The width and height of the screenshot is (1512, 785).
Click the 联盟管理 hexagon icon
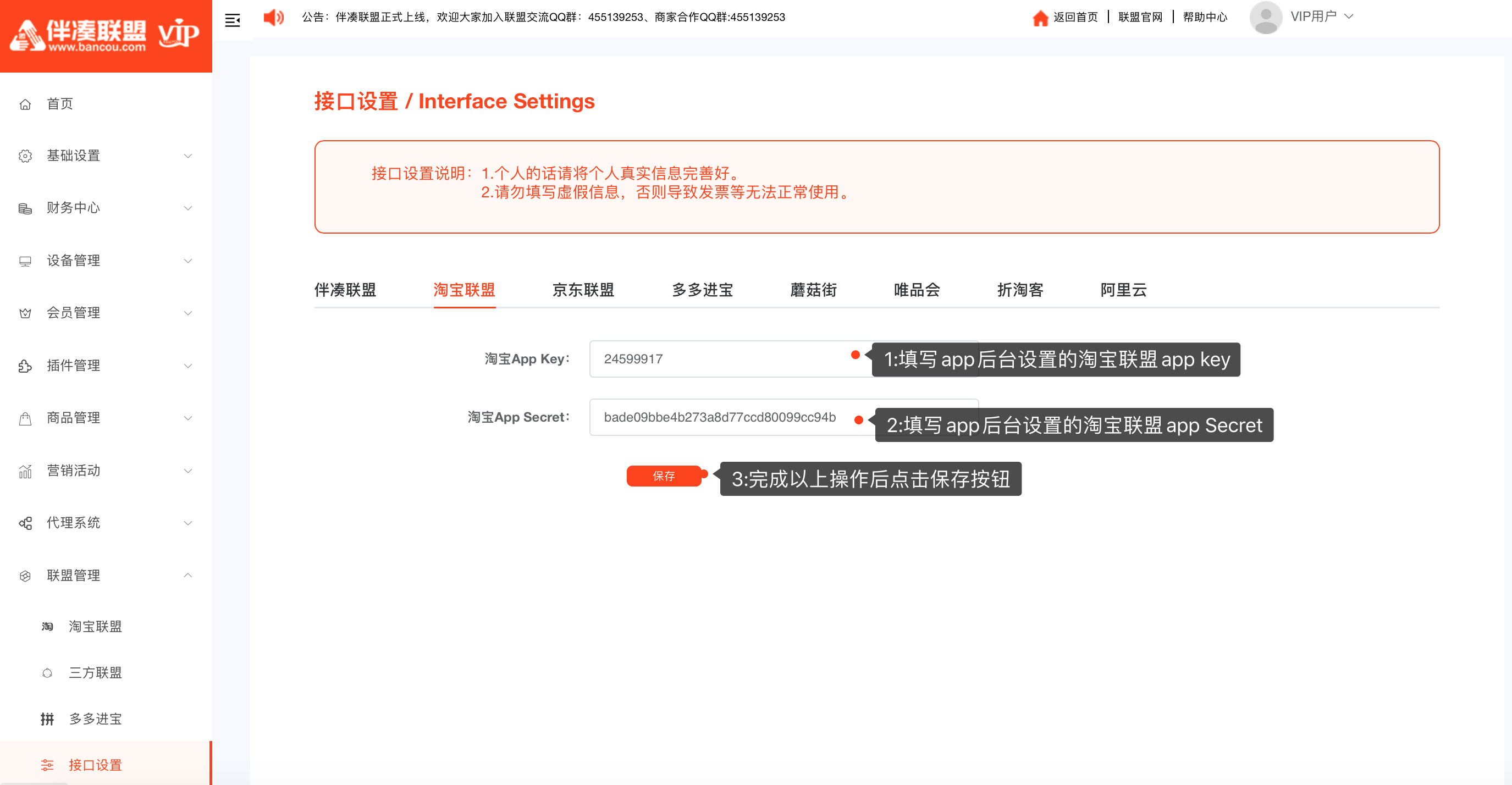25,576
